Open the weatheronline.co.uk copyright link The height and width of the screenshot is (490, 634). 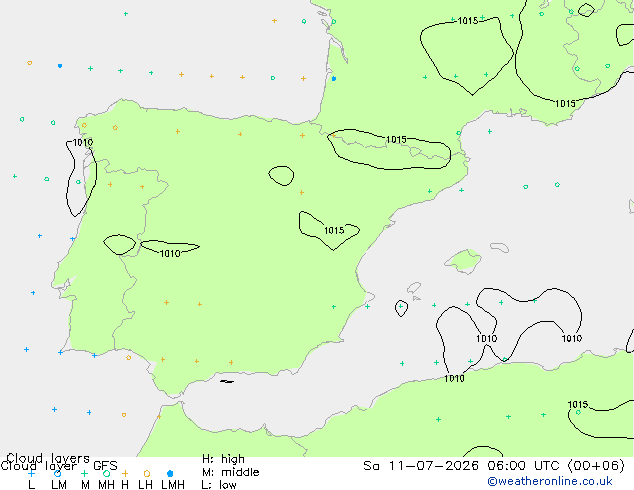(x=550, y=482)
